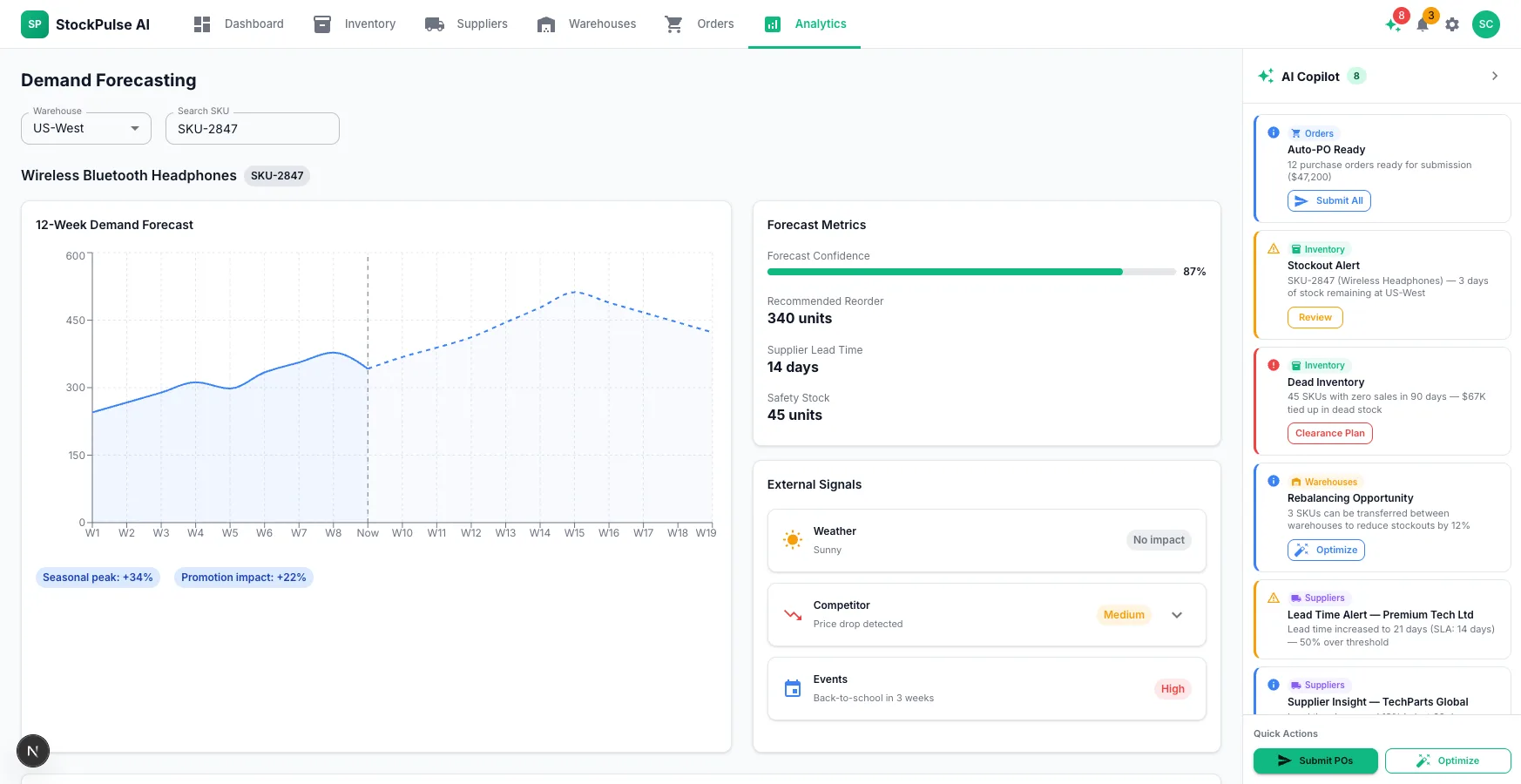Open AI sparkle insights icon with badge 8
This screenshot has width=1521, height=784.
pos(1394,24)
